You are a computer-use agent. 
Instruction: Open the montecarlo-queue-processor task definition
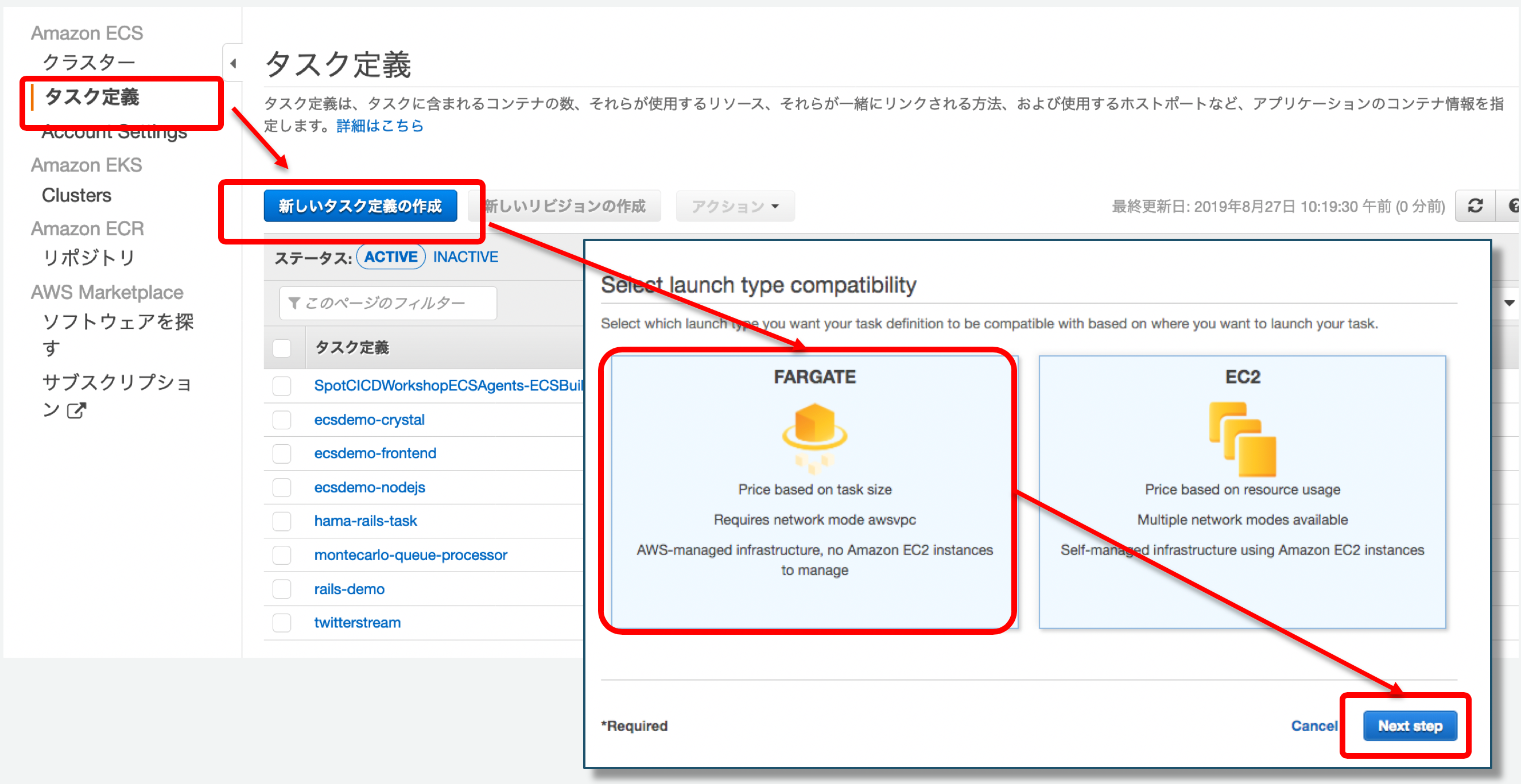[410, 555]
